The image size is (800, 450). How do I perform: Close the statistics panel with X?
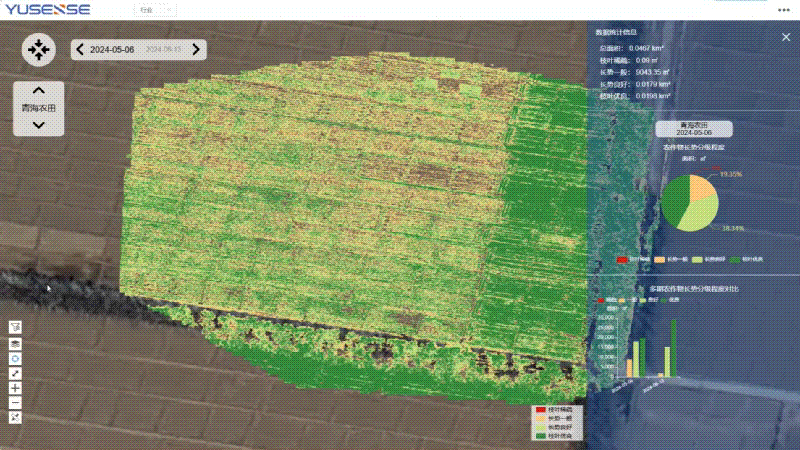(785, 37)
